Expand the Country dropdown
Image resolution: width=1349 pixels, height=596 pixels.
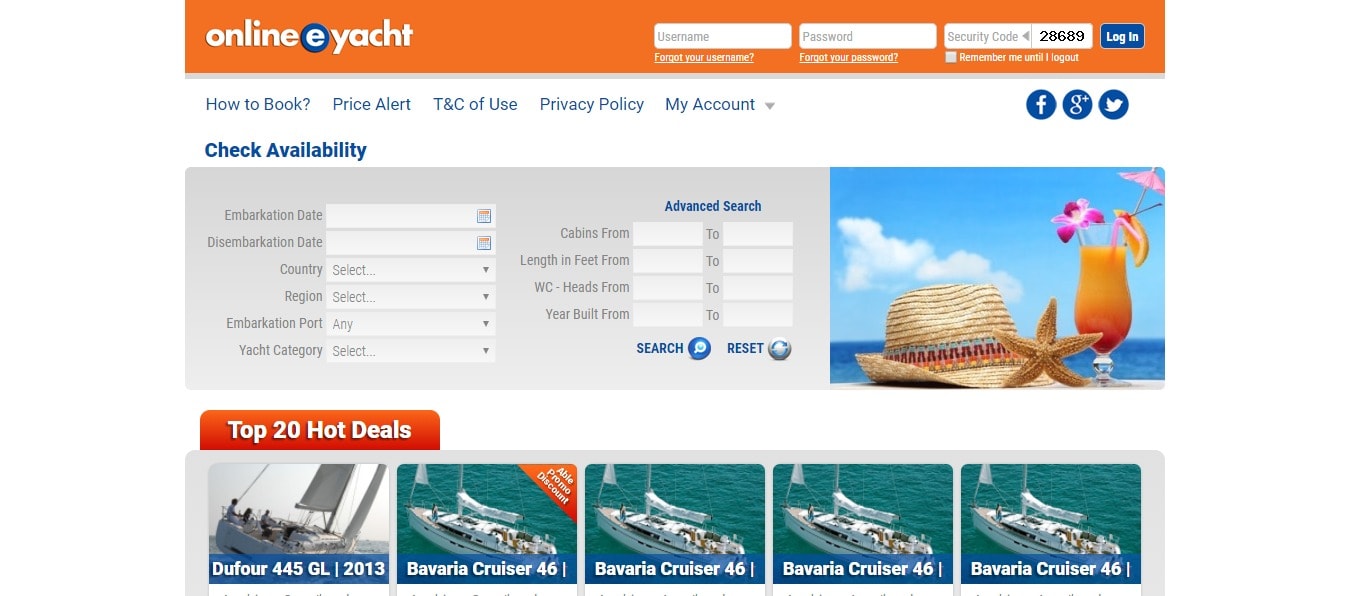[x=411, y=270]
